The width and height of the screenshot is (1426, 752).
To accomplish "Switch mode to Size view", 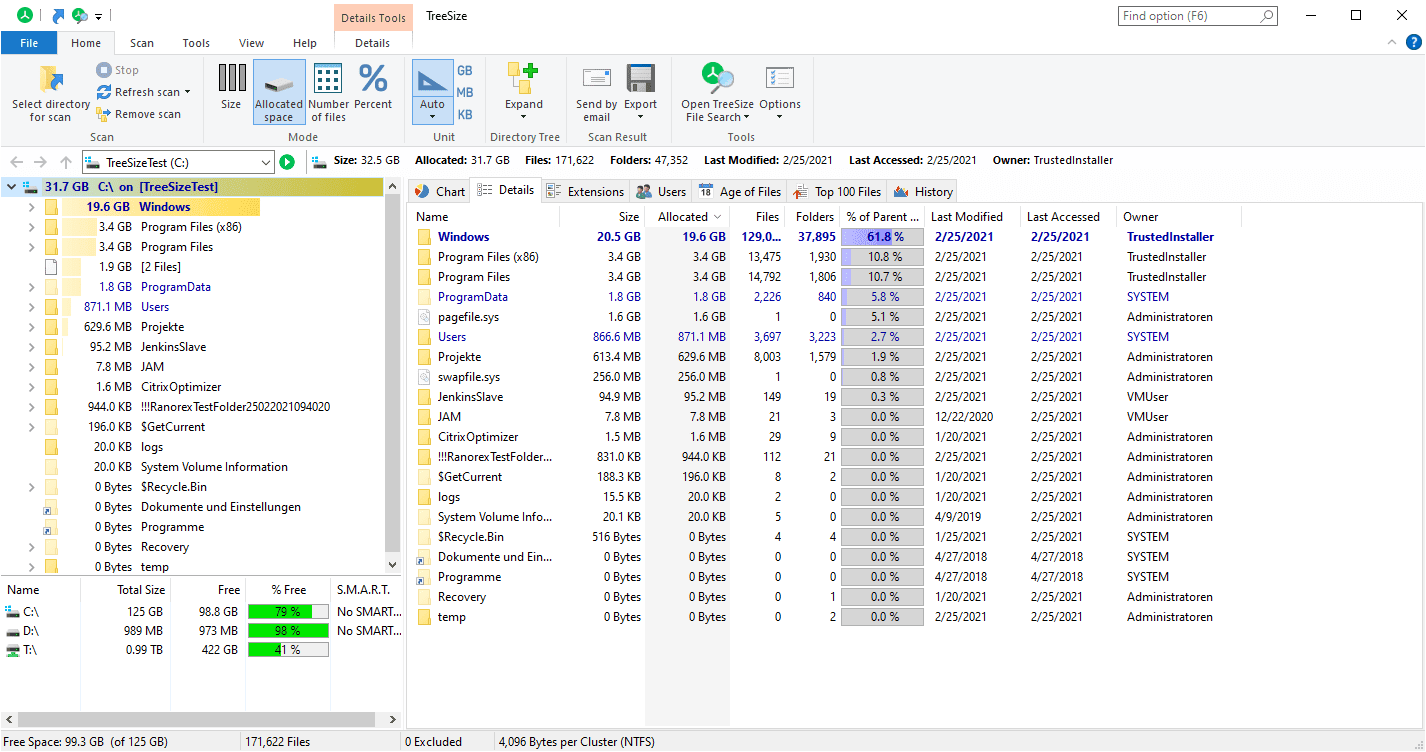I will click(x=231, y=80).
